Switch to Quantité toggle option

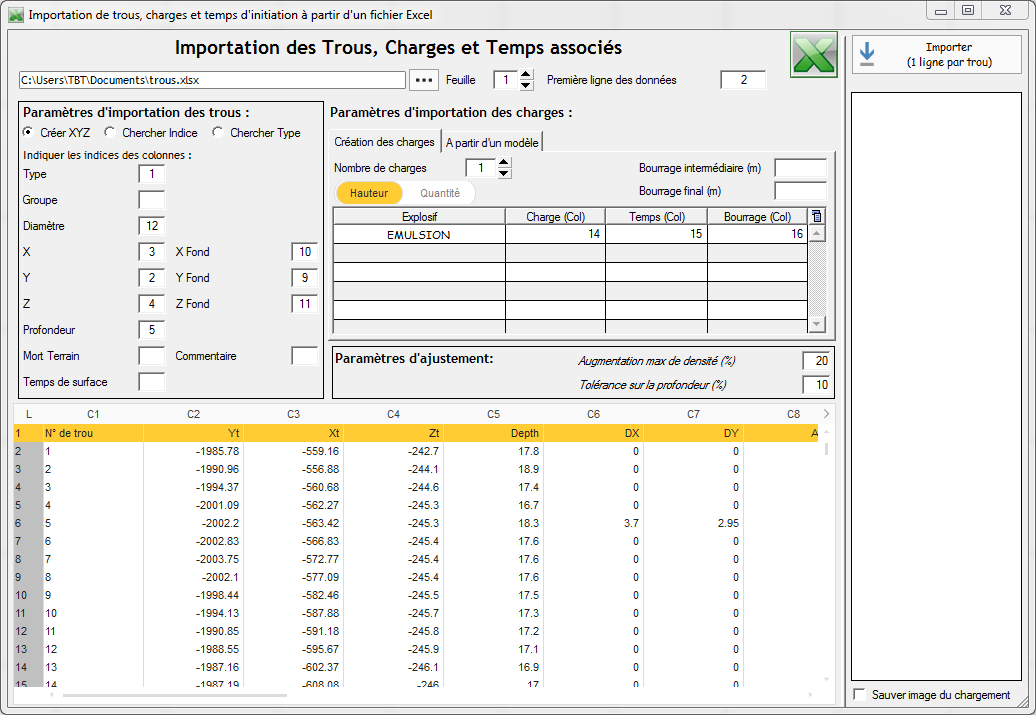click(439, 193)
